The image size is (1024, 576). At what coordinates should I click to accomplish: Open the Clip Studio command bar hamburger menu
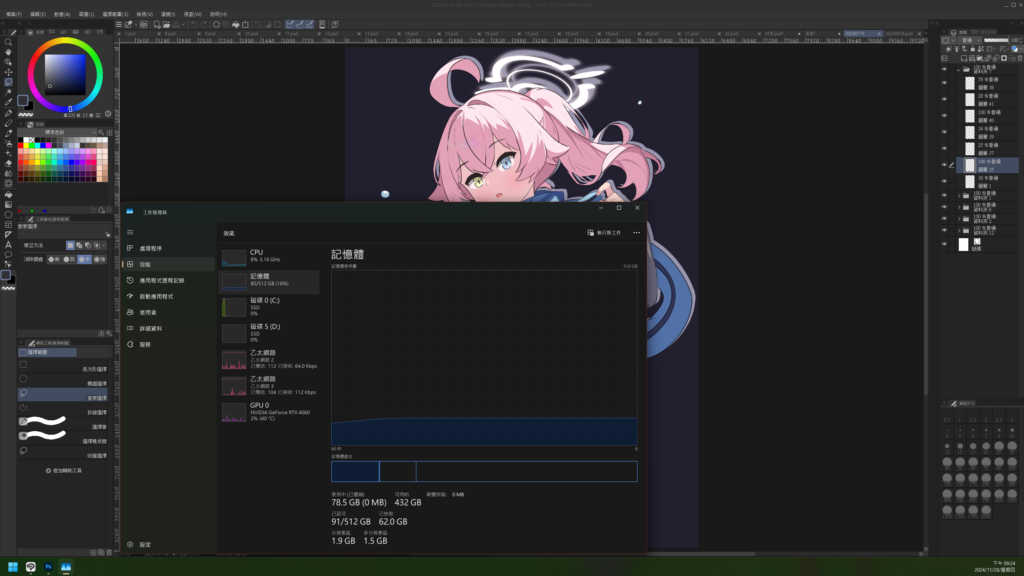click(119, 25)
